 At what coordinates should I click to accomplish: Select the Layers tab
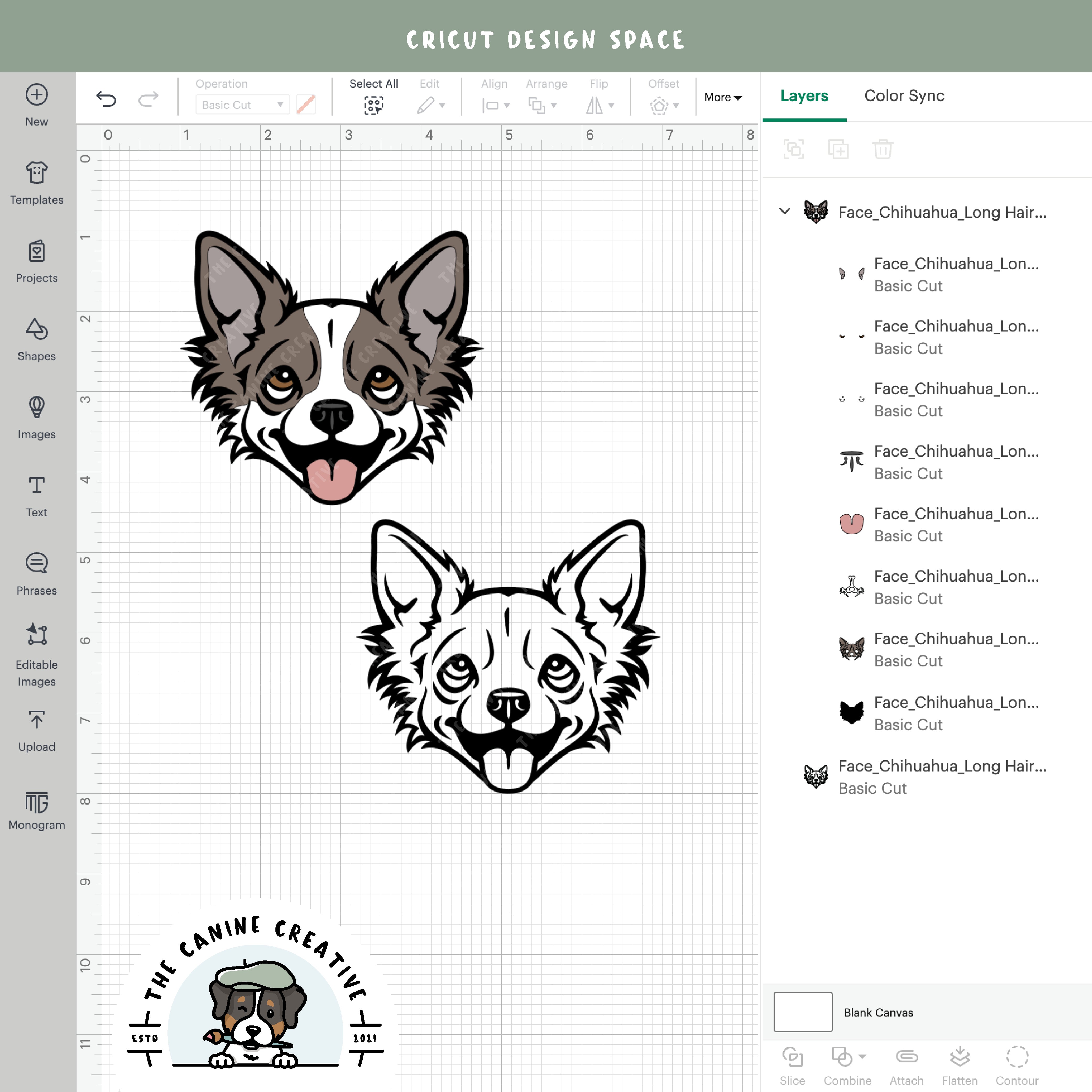pos(804,96)
